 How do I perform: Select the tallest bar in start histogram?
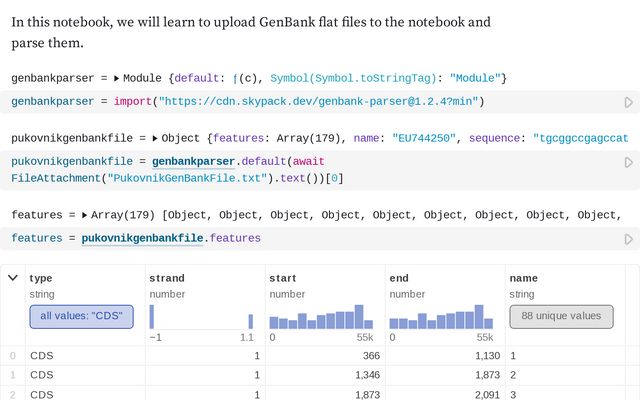click(x=359, y=317)
